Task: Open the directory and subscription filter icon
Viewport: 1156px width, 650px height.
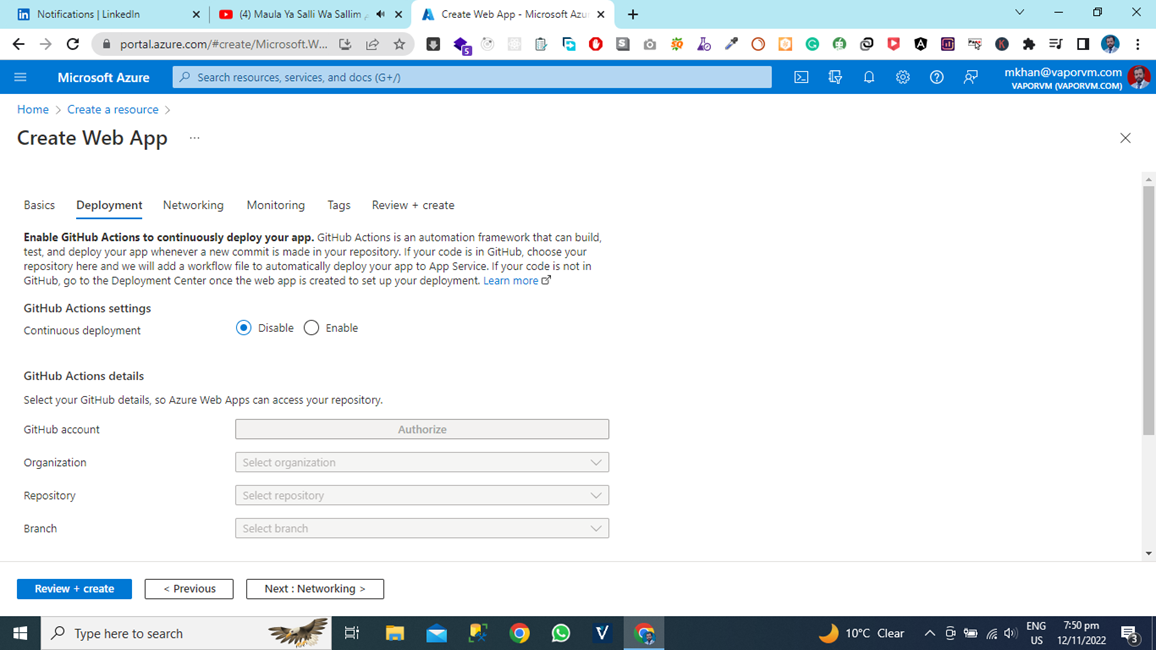Action: coord(835,77)
